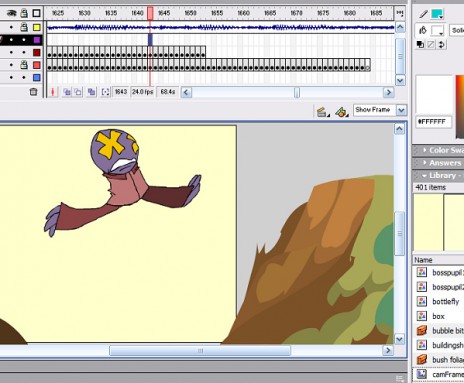Toggle purple outline swatch on selected layer
Screen dimensions: 464x383
point(37,40)
